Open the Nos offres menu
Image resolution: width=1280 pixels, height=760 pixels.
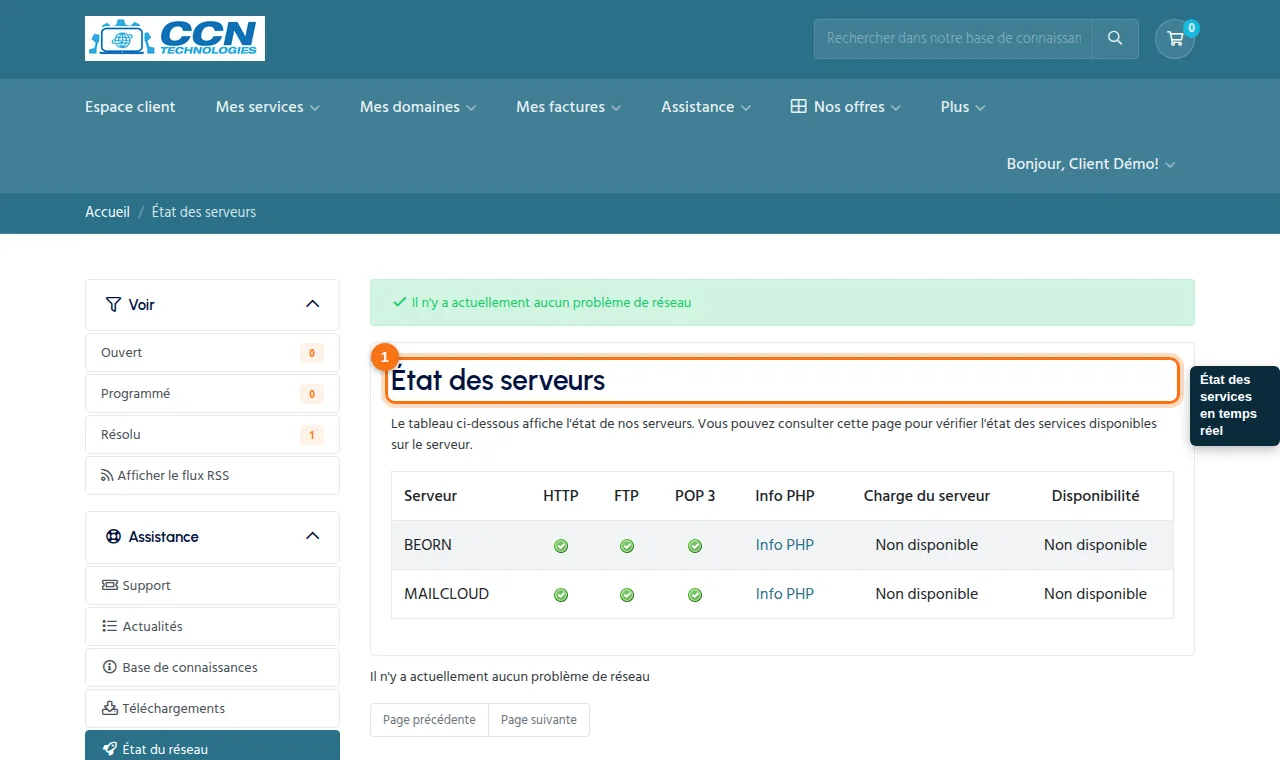click(846, 107)
